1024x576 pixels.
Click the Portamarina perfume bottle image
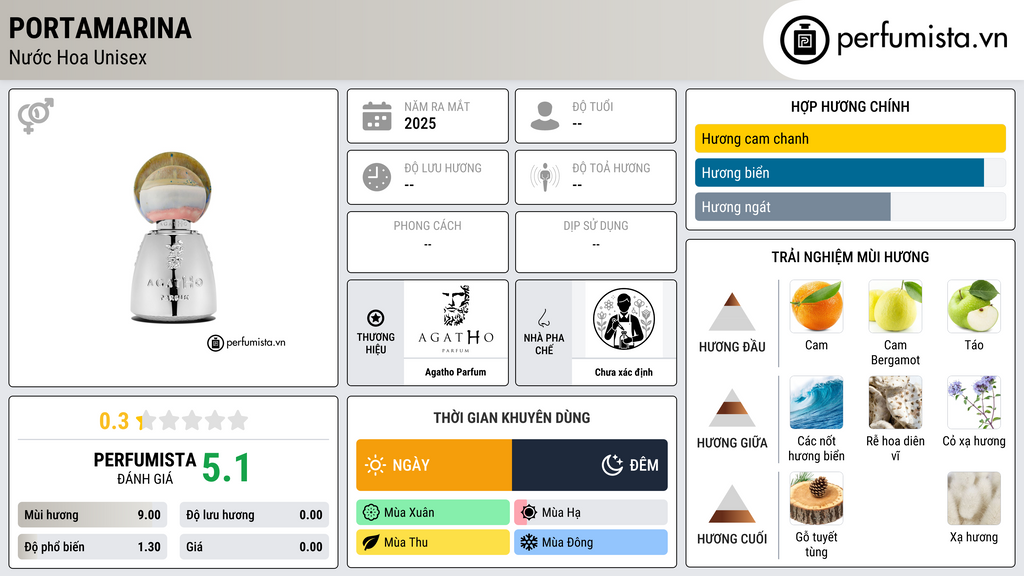(173, 238)
